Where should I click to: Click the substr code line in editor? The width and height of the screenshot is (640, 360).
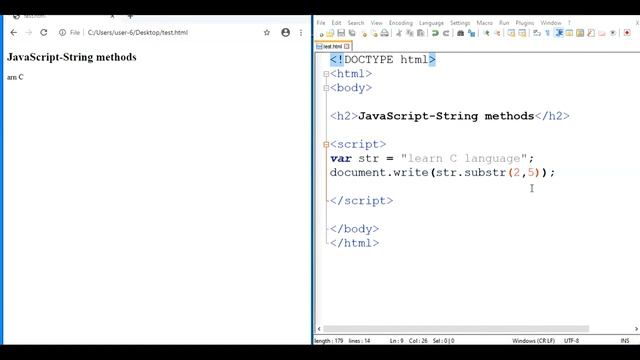pyautogui.click(x=442, y=173)
